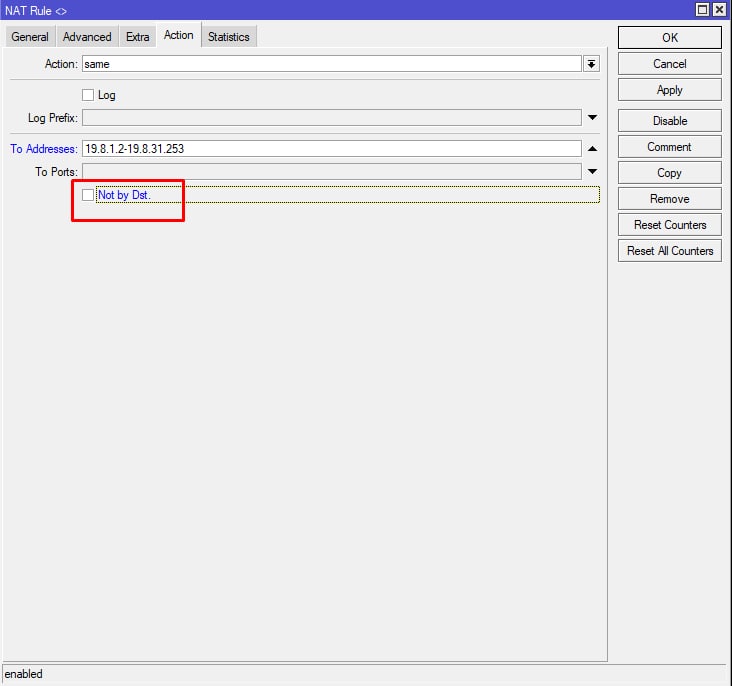Click the Reset Counters button
The image size is (732, 686).
click(x=670, y=225)
